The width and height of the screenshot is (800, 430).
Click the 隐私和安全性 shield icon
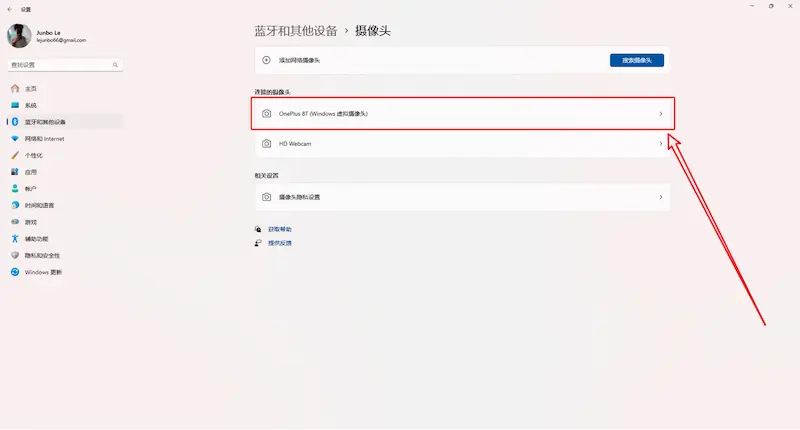[x=15, y=255]
